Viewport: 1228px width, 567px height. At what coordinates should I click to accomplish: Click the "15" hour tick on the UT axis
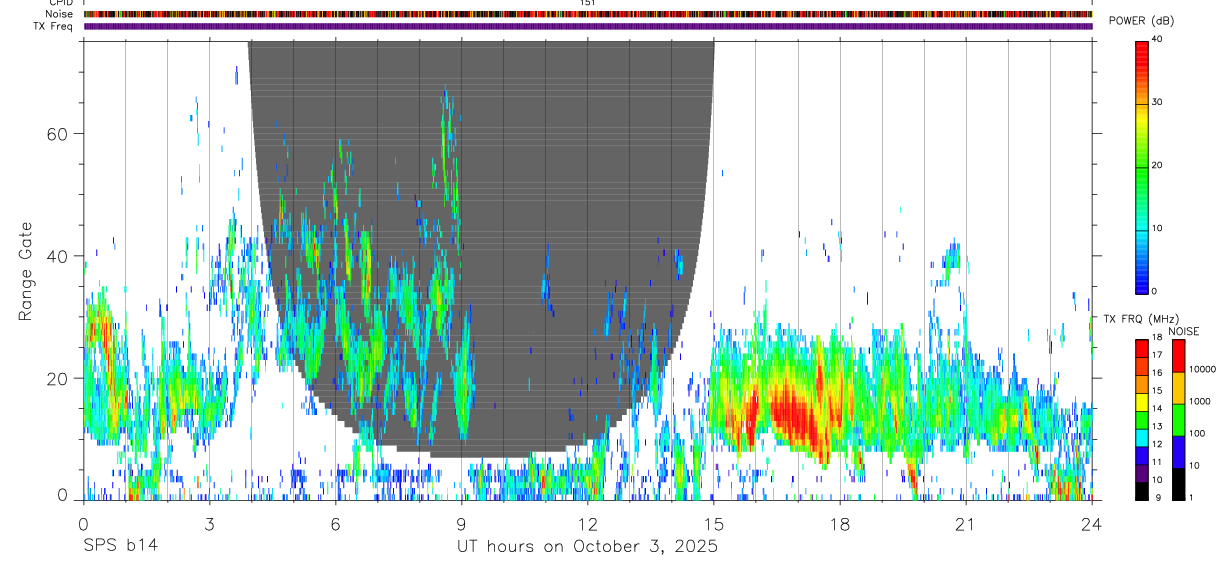713,524
